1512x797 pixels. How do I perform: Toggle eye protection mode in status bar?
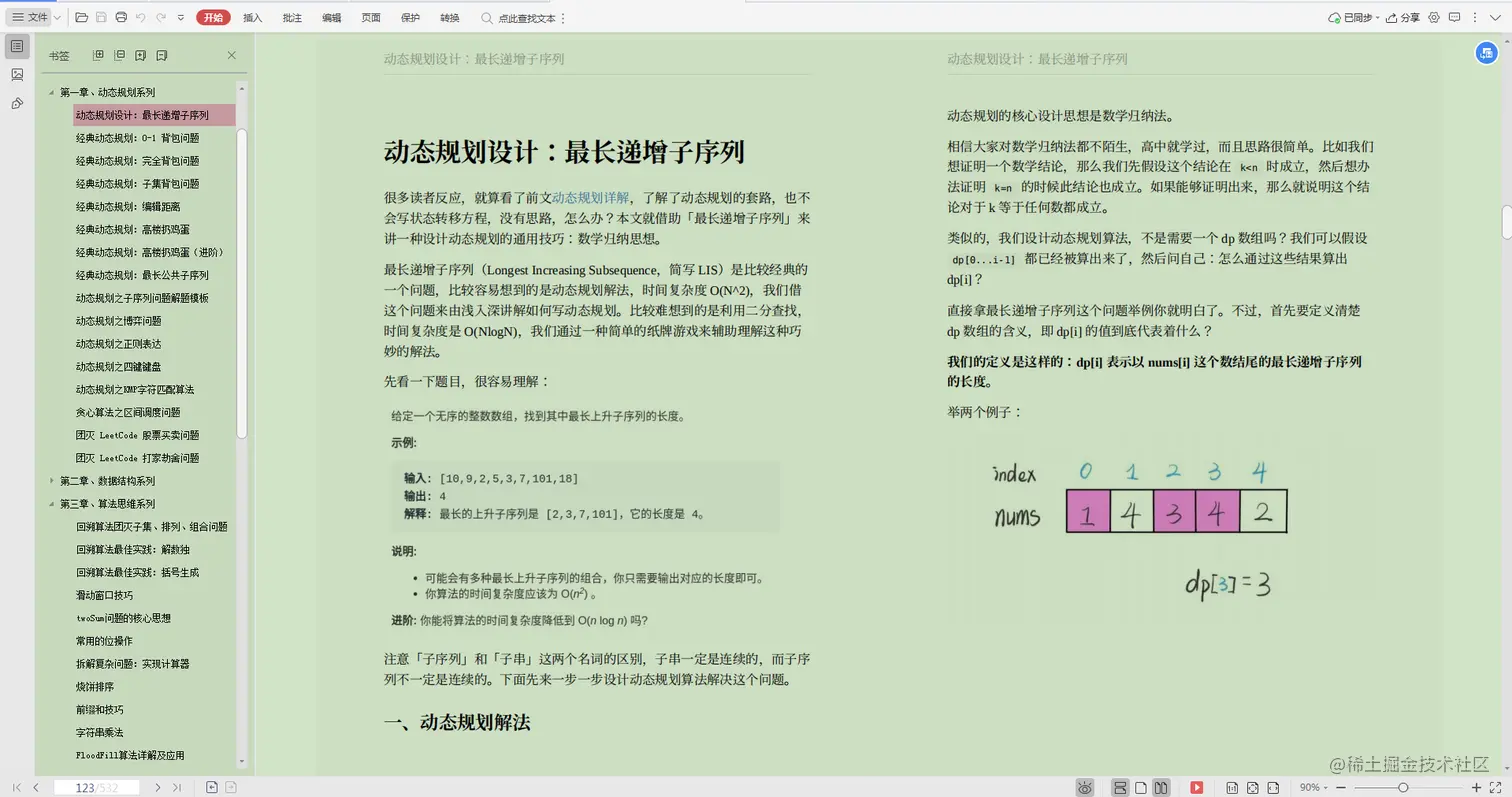(x=1083, y=788)
